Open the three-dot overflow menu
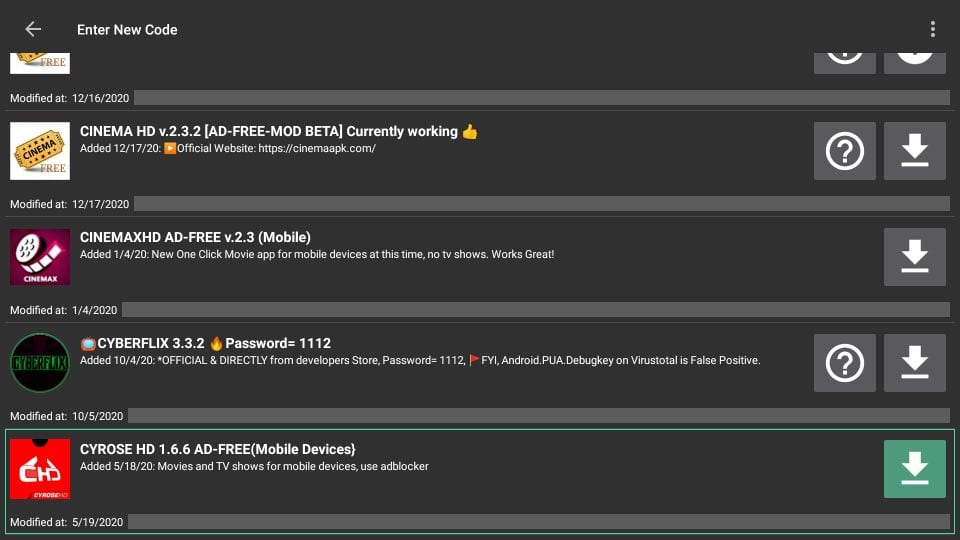 [x=932, y=29]
